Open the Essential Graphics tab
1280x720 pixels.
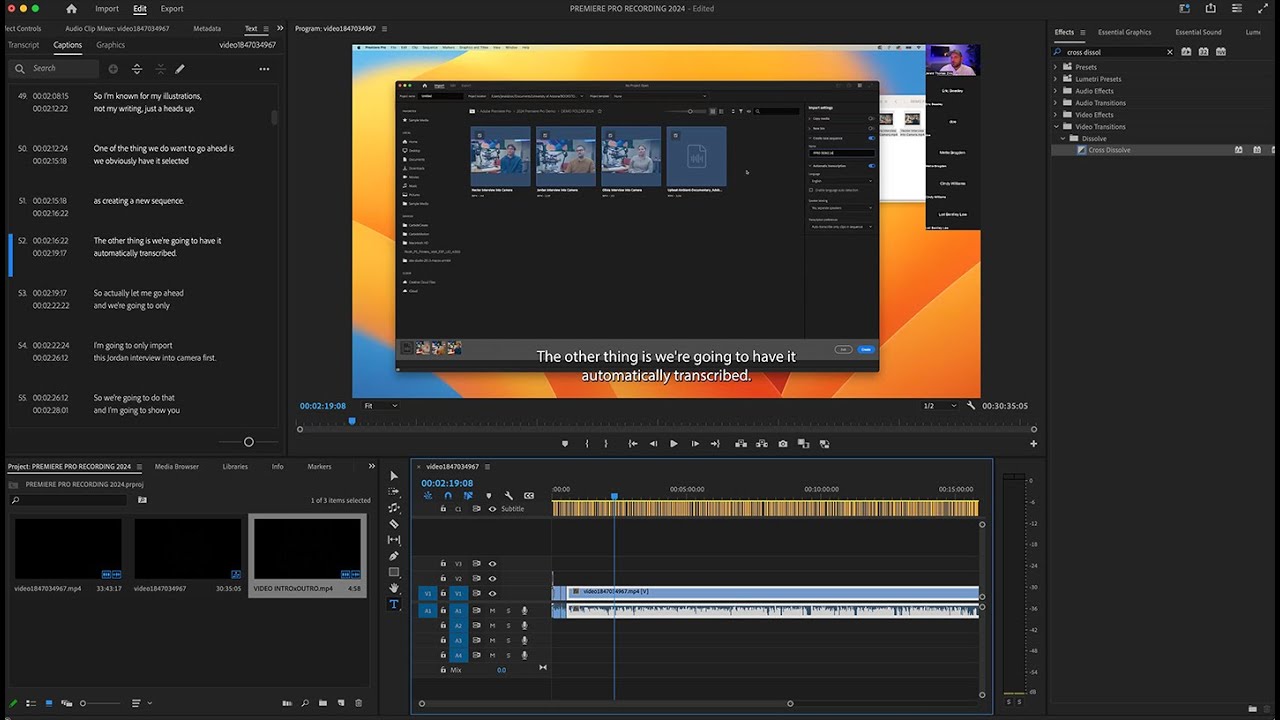(1124, 32)
